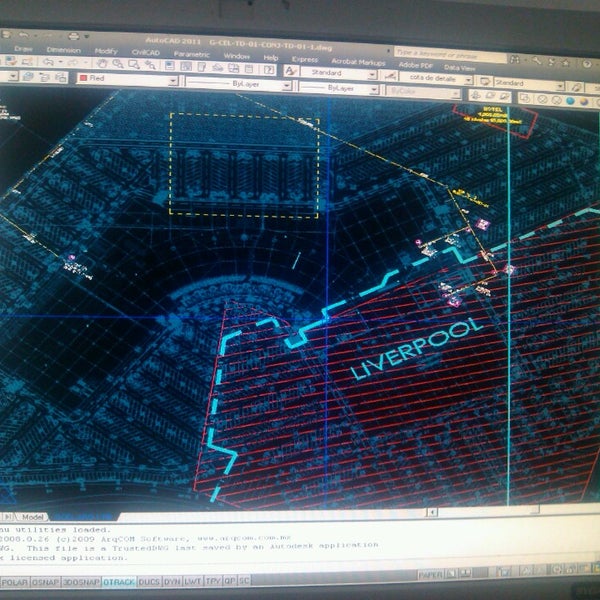Toggle 3DOSNAP in status bar

(81, 582)
